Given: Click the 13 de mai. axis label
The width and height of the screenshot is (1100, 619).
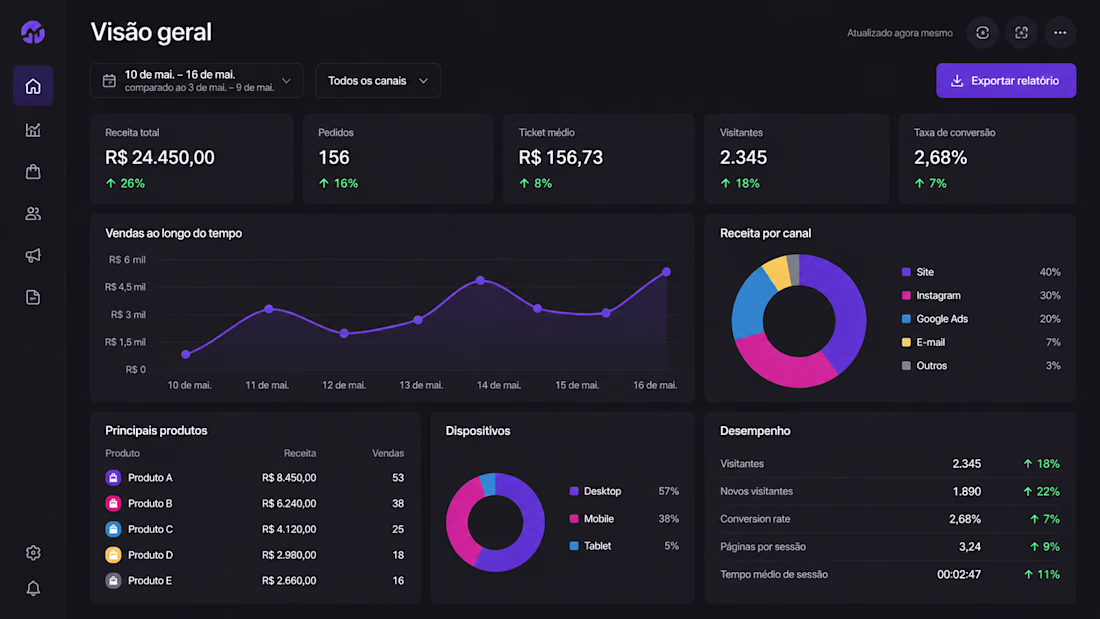Looking at the screenshot, I should coord(421,385).
